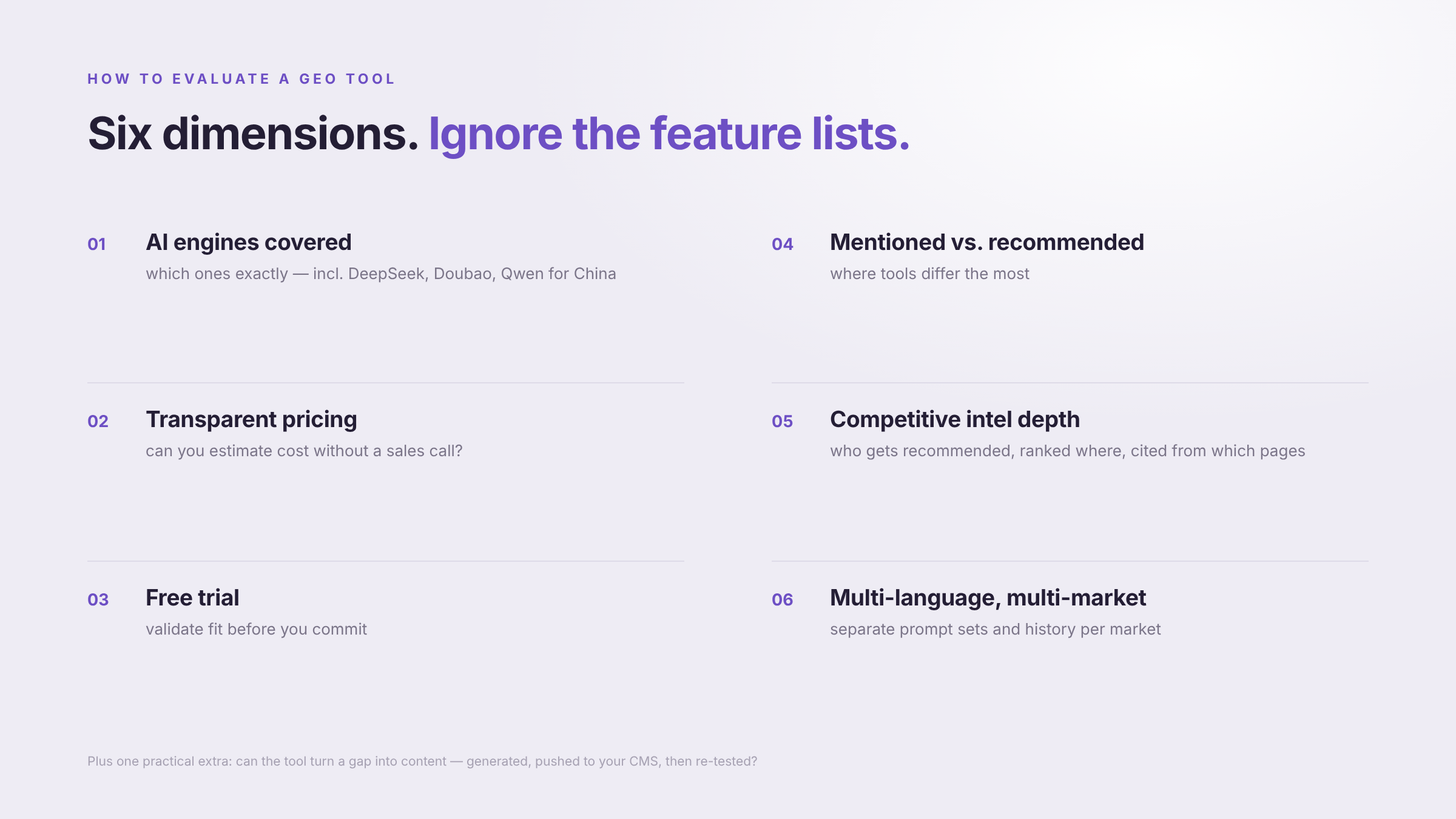The width and height of the screenshot is (1456, 819).
Task: Click the DeepSeek, Doubao, Qwen description line
Action: click(381, 274)
